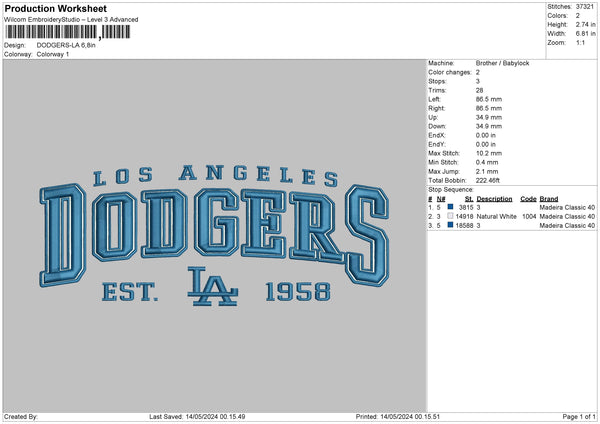Click the Total Bobbin value 222.46ft
This screenshot has width=600, height=424.
point(488,181)
